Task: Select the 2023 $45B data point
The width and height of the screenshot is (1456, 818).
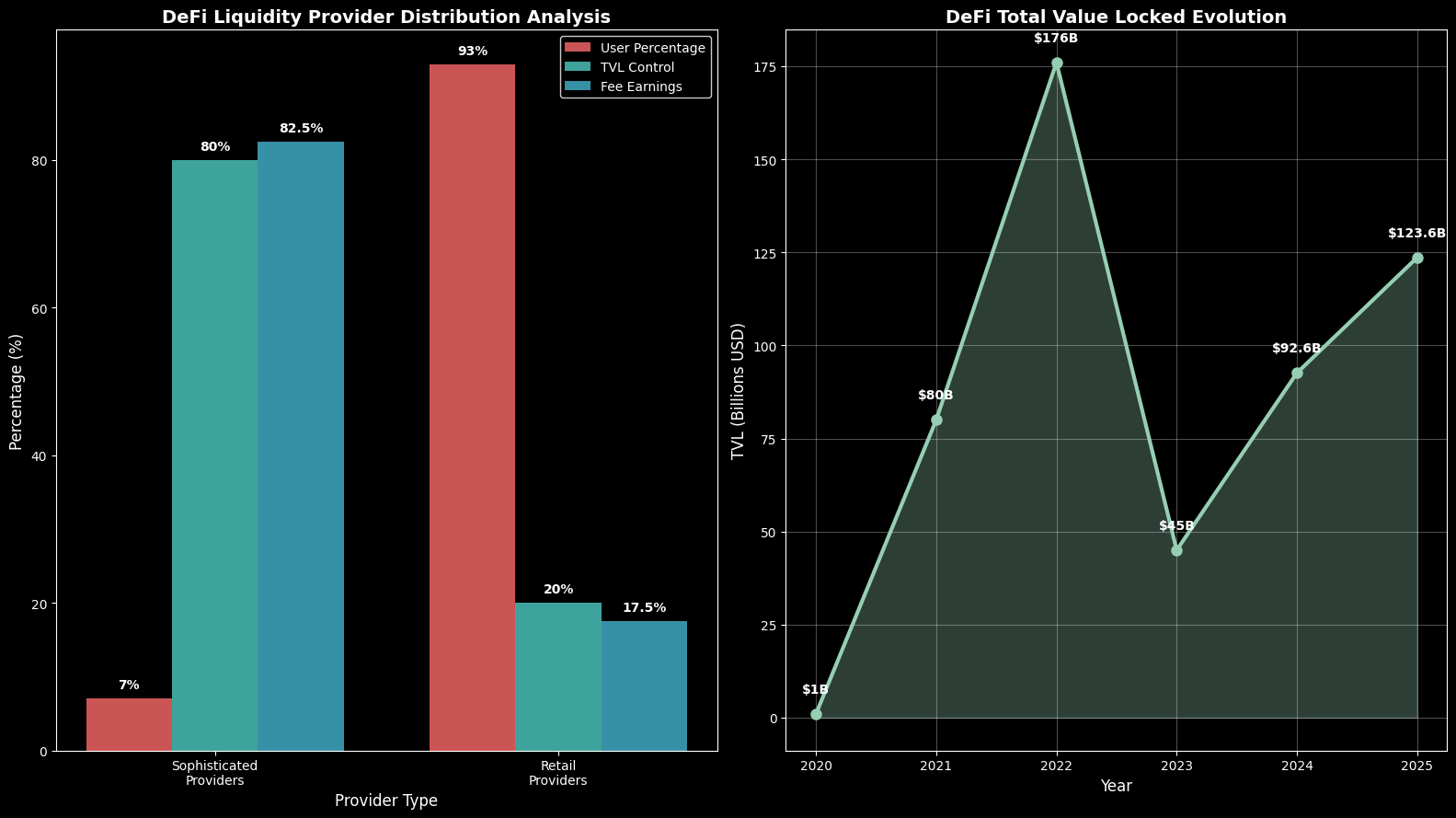Action: 1176,550
